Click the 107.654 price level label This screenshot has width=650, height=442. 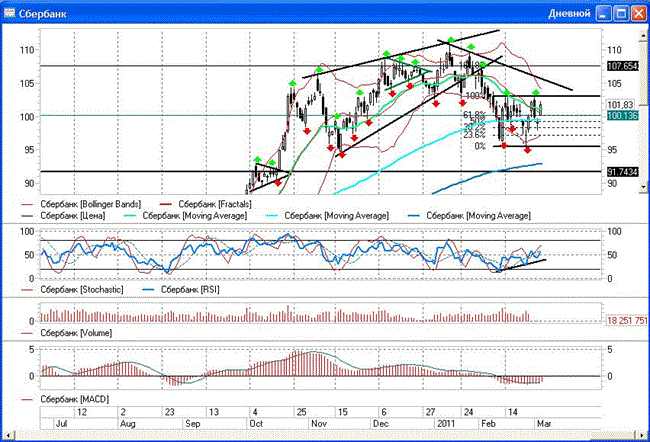(x=623, y=66)
